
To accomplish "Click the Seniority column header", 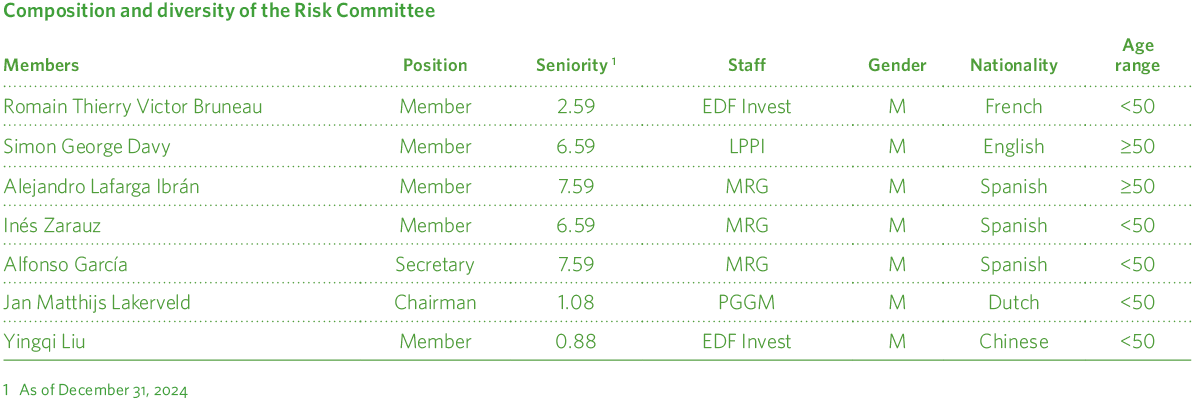I will tap(572, 65).
